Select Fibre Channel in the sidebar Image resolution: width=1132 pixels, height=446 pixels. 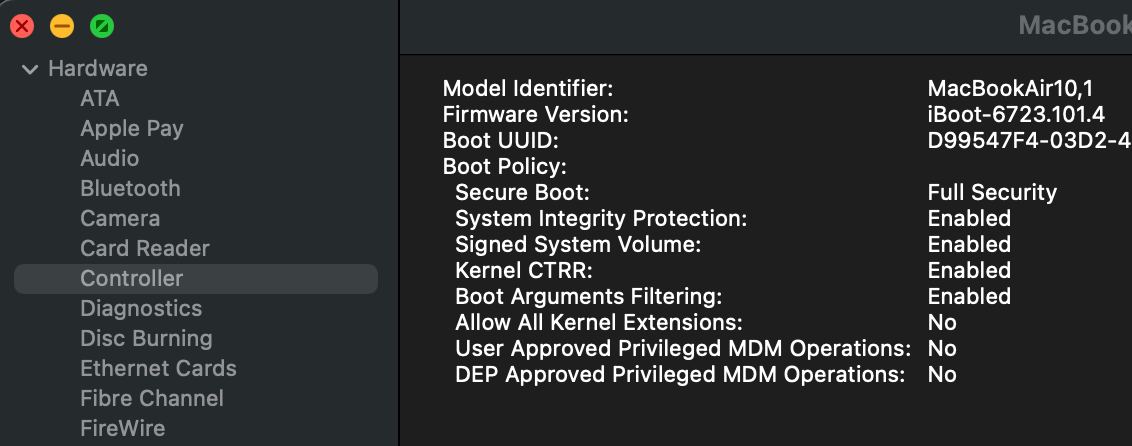(x=152, y=398)
